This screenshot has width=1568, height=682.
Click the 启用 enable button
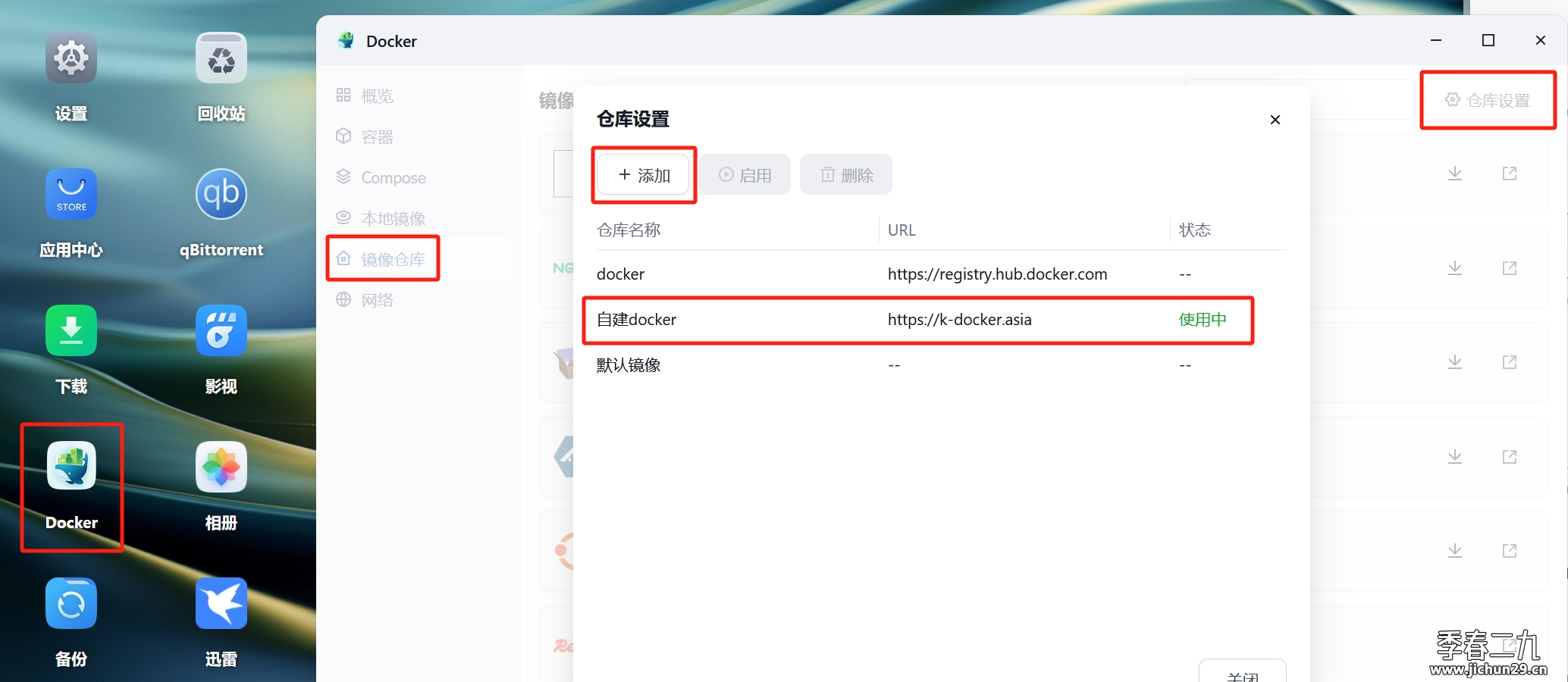coord(745,175)
